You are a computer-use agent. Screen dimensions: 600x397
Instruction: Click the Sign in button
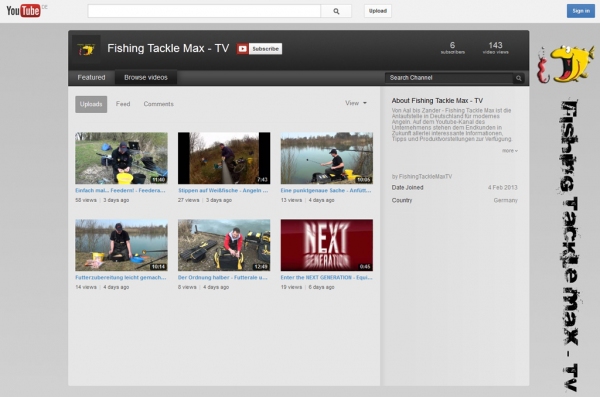point(580,11)
